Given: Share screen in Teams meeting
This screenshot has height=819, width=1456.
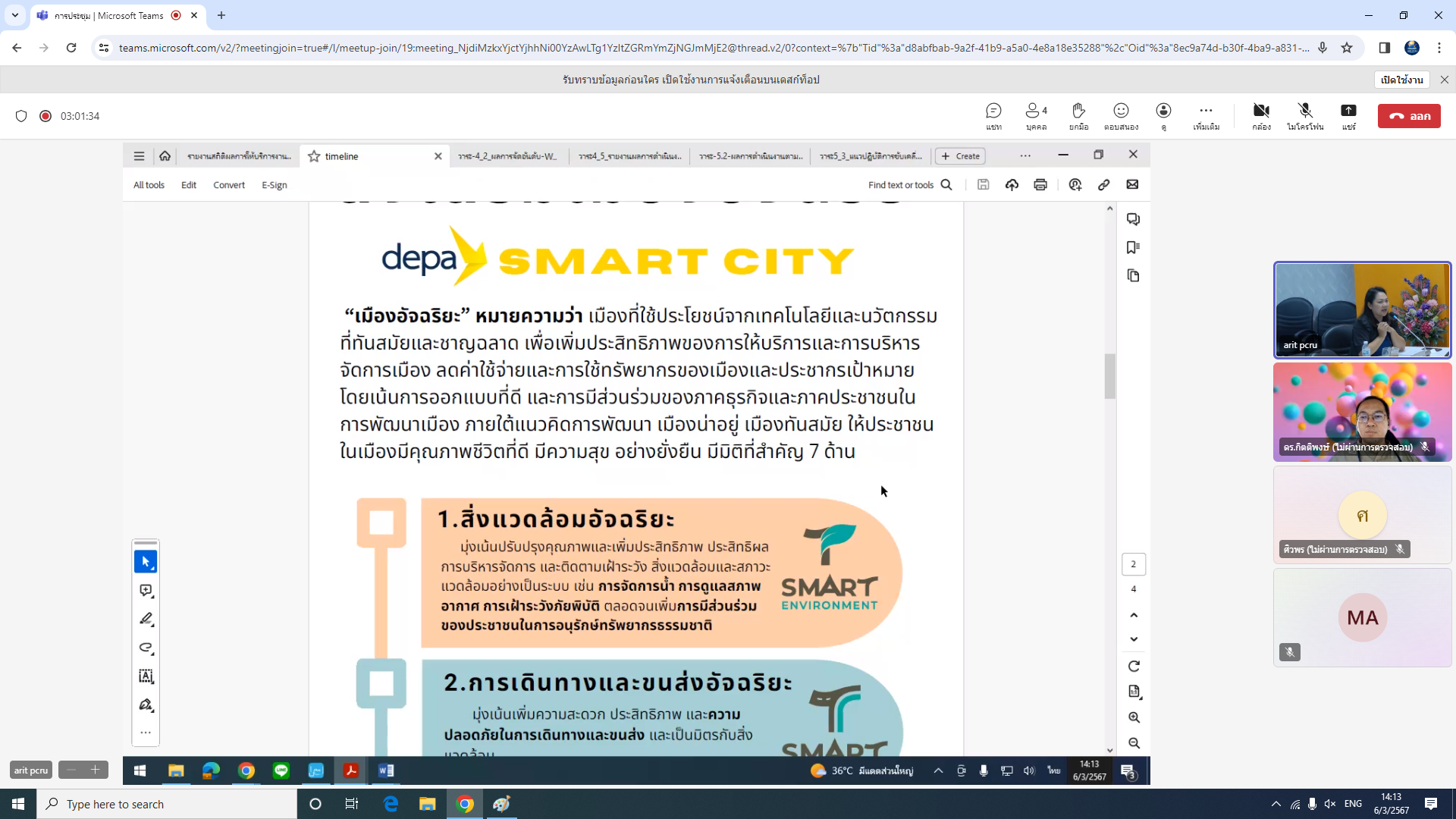Looking at the screenshot, I should tap(1348, 116).
